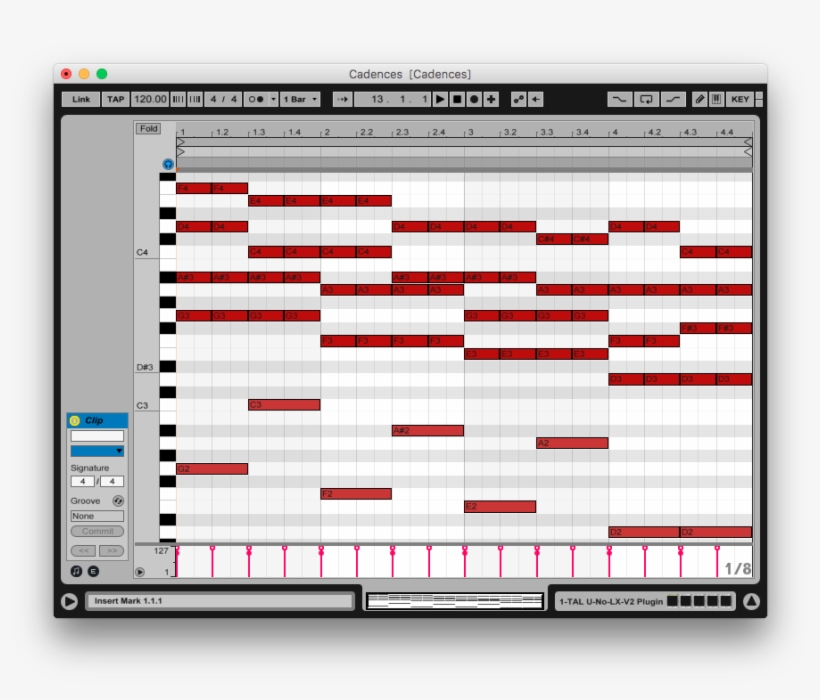
Task: Click the MIDI Arrangement Overdub plus icon
Action: [x=490, y=99]
